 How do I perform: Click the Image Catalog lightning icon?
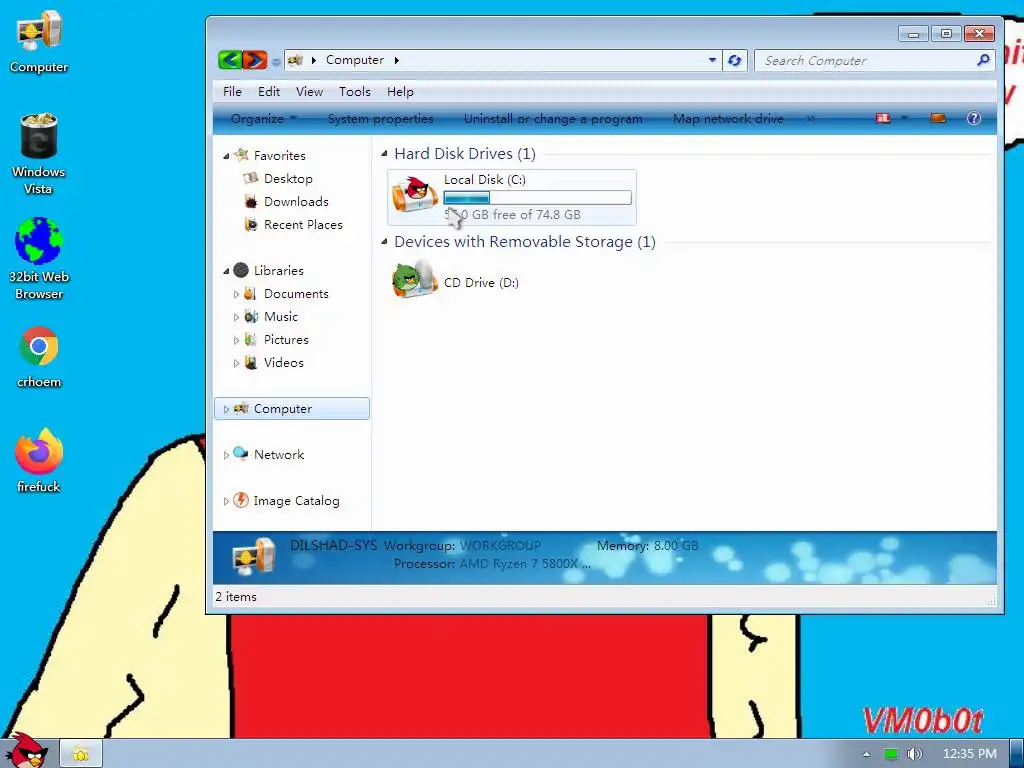coord(241,500)
